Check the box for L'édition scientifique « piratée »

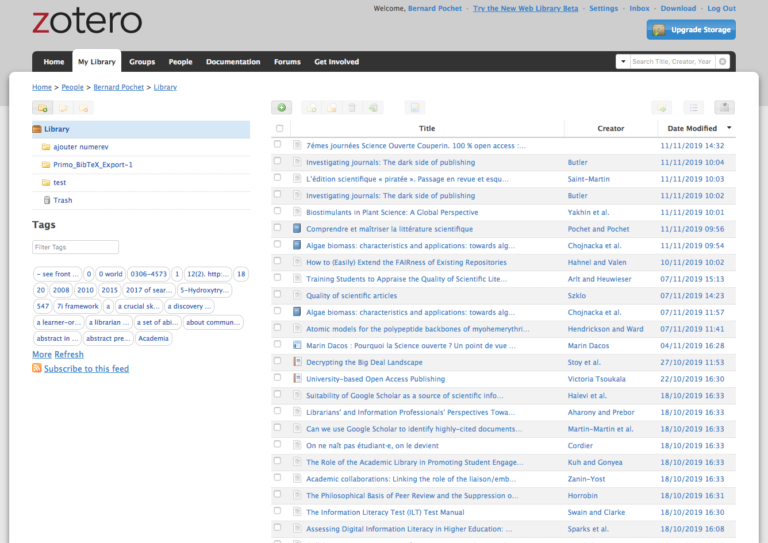point(278,177)
